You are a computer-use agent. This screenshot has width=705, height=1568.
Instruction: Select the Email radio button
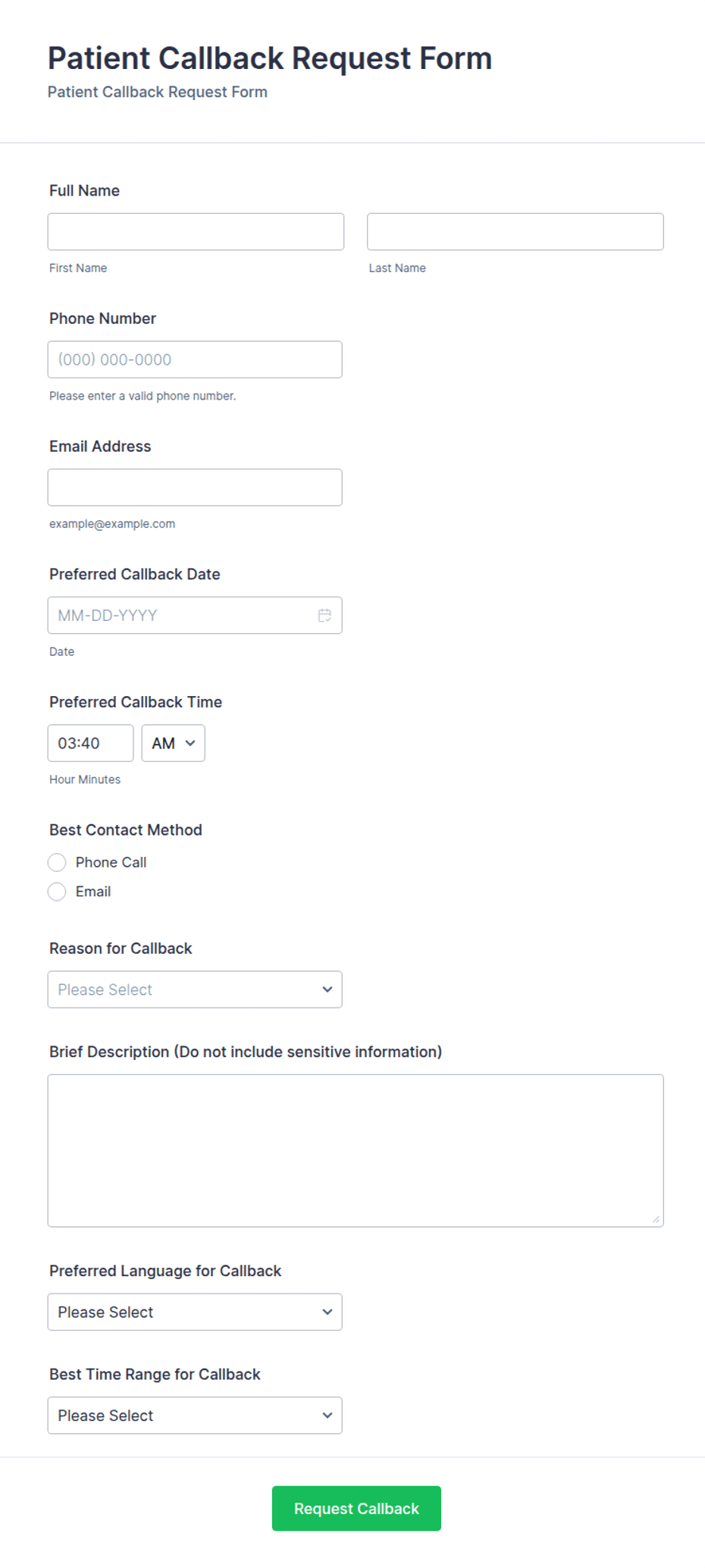57,892
